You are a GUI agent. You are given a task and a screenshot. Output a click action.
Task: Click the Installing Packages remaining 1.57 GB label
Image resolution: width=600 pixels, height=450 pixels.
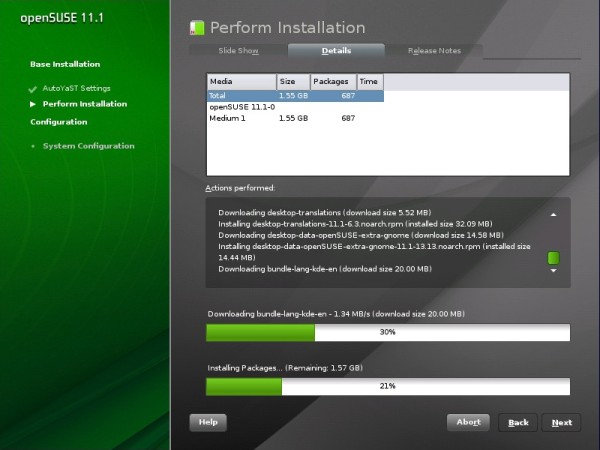[285, 368]
